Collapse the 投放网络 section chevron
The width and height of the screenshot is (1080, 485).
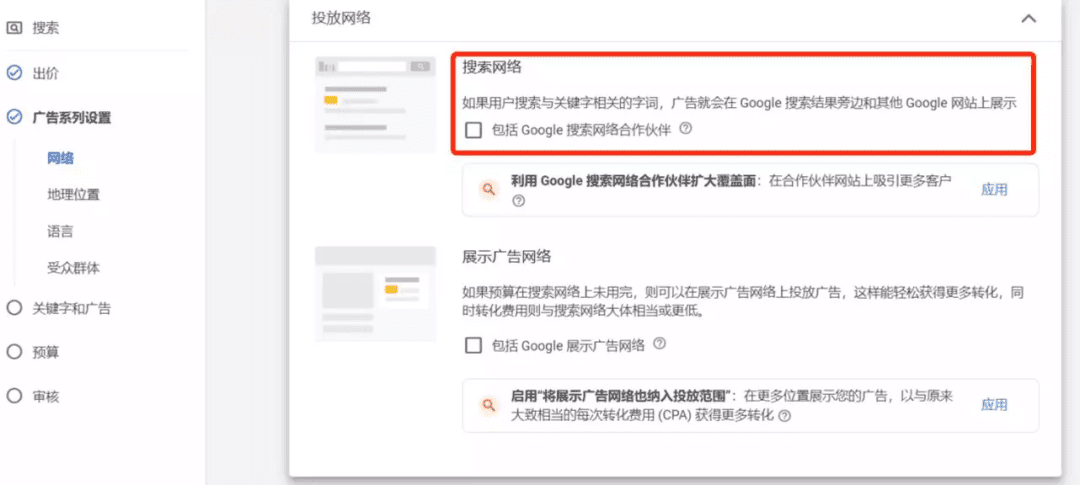click(x=1028, y=18)
